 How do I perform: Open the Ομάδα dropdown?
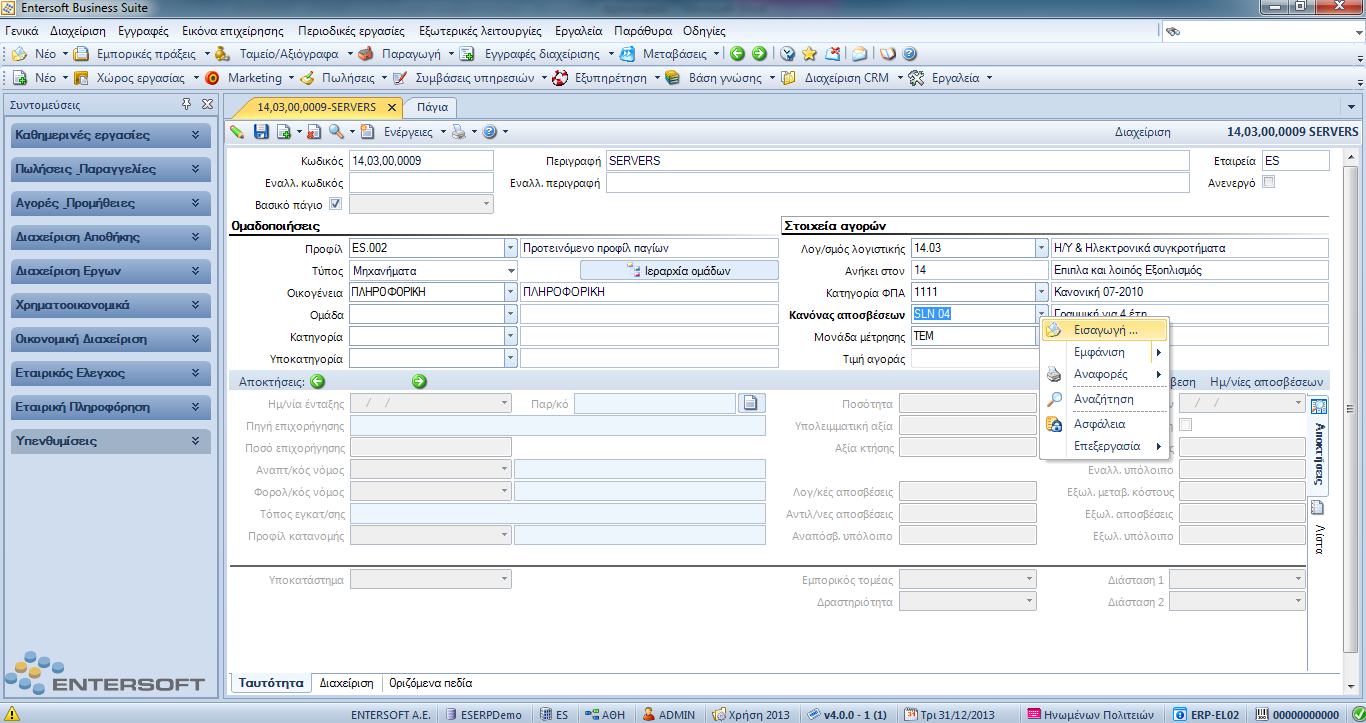(510, 314)
